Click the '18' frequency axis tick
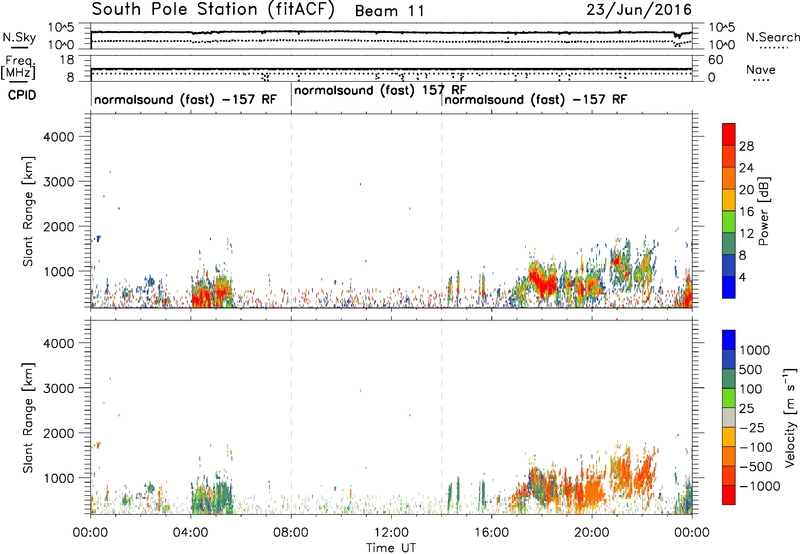Image resolution: width=800 pixels, height=554 pixels. (67, 60)
